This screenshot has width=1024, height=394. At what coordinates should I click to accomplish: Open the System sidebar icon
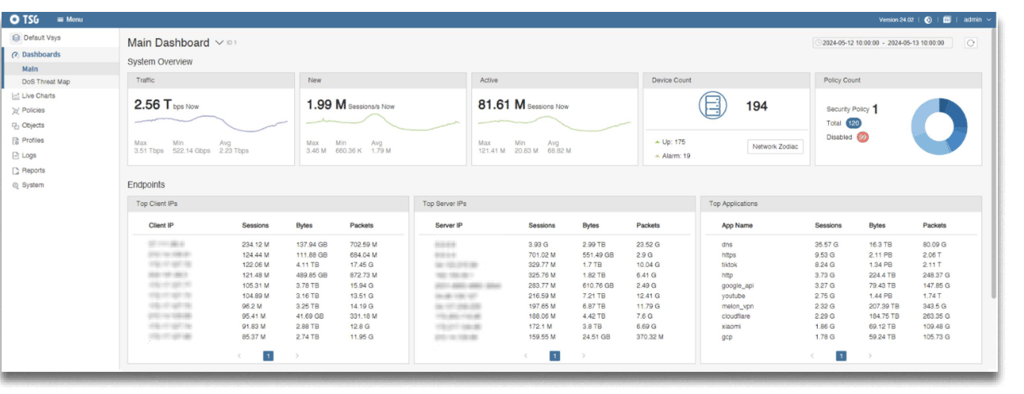pos(16,186)
